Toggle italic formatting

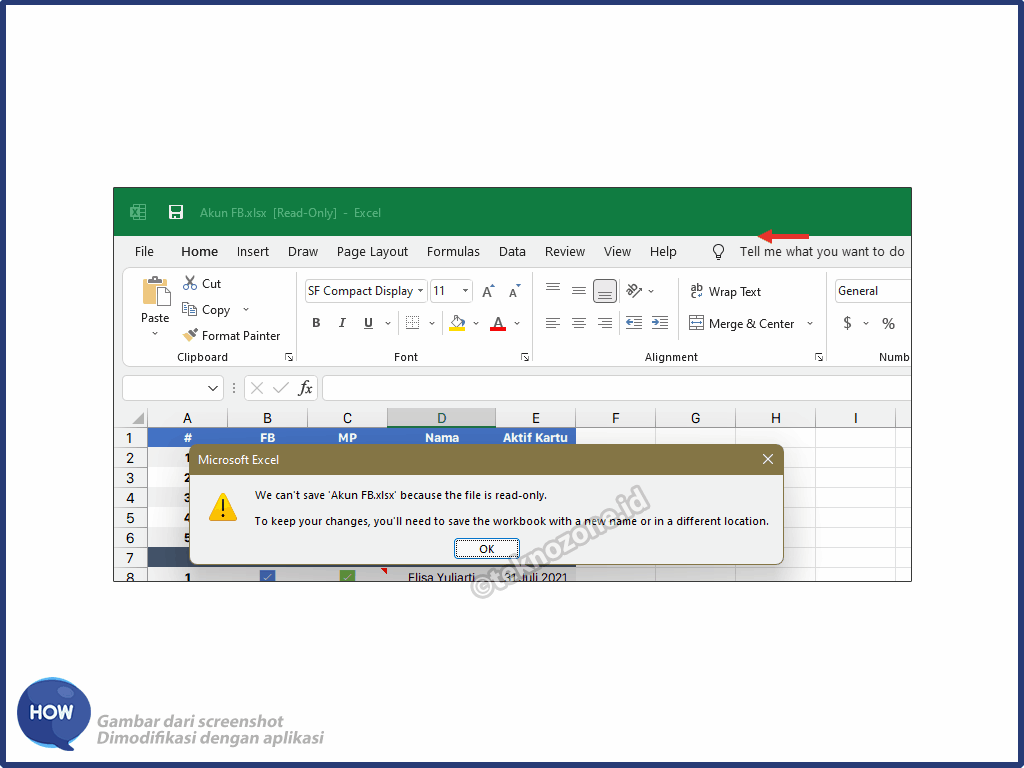pos(342,323)
